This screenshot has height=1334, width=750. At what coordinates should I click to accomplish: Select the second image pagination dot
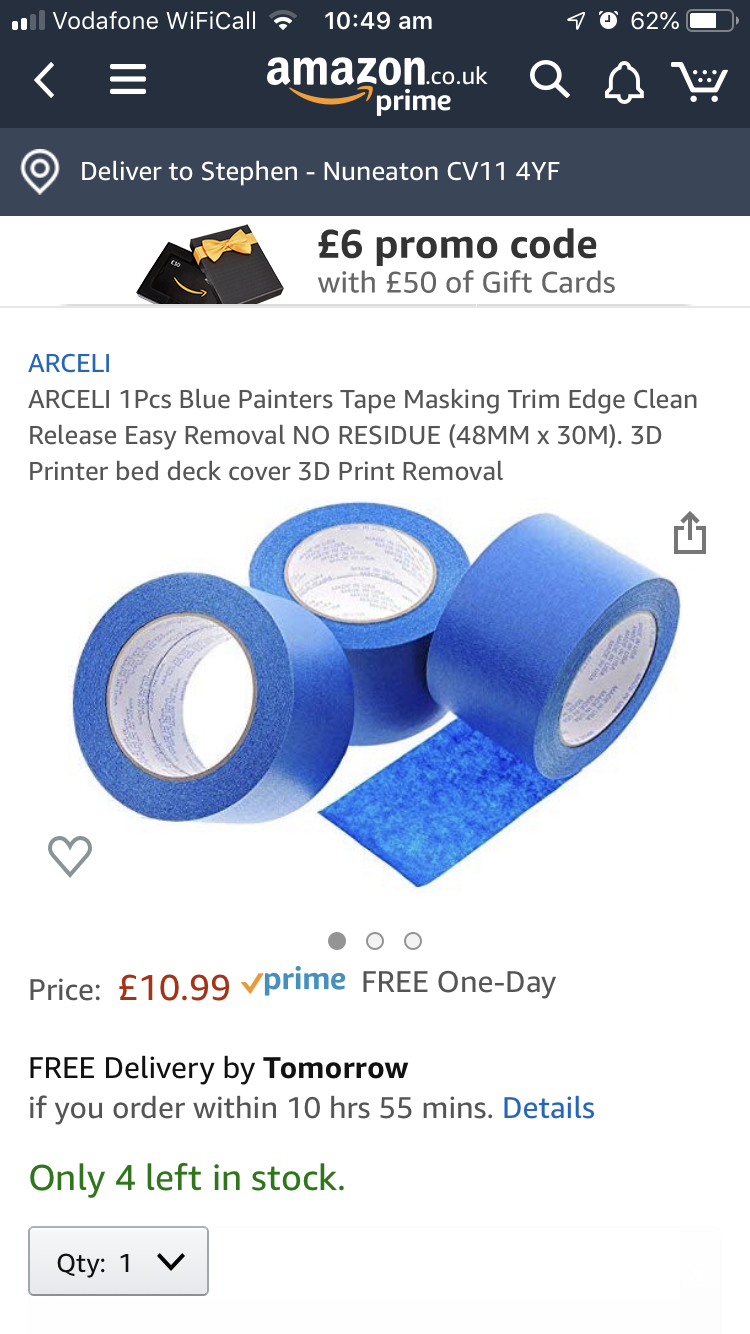point(375,941)
